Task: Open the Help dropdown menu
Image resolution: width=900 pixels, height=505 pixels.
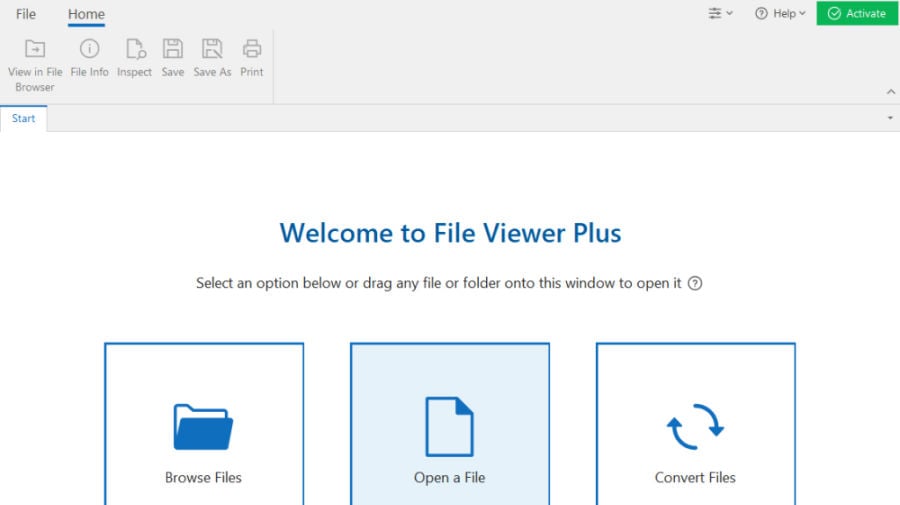Action: coord(781,13)
